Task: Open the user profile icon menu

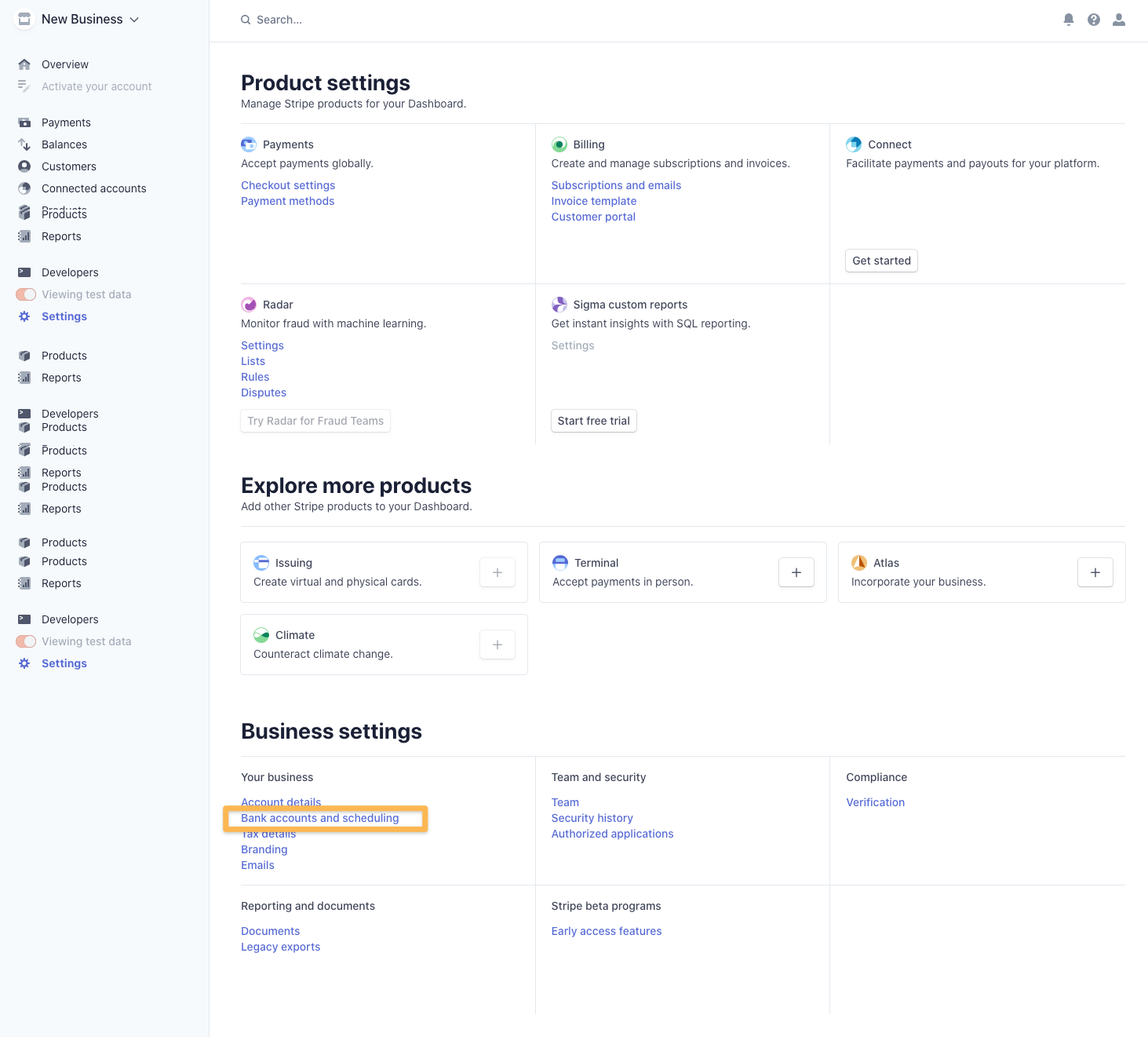Action: [1119, 20]
